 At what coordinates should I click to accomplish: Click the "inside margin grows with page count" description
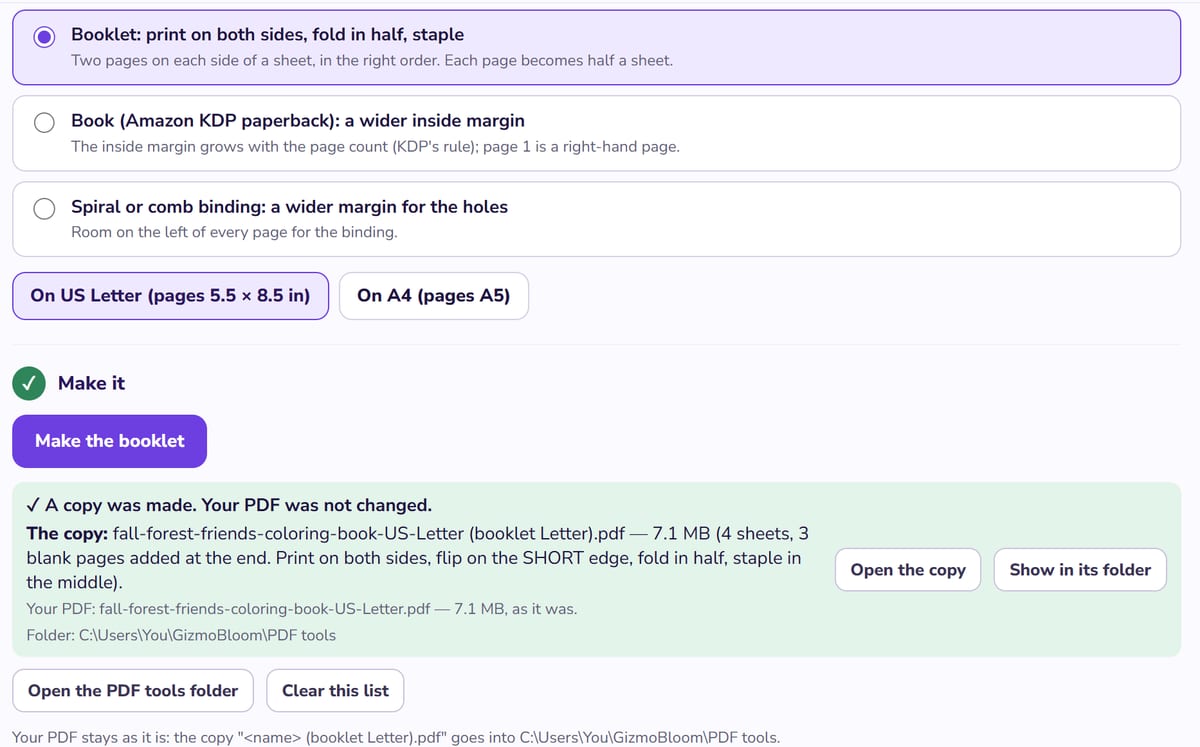(375, 146)
